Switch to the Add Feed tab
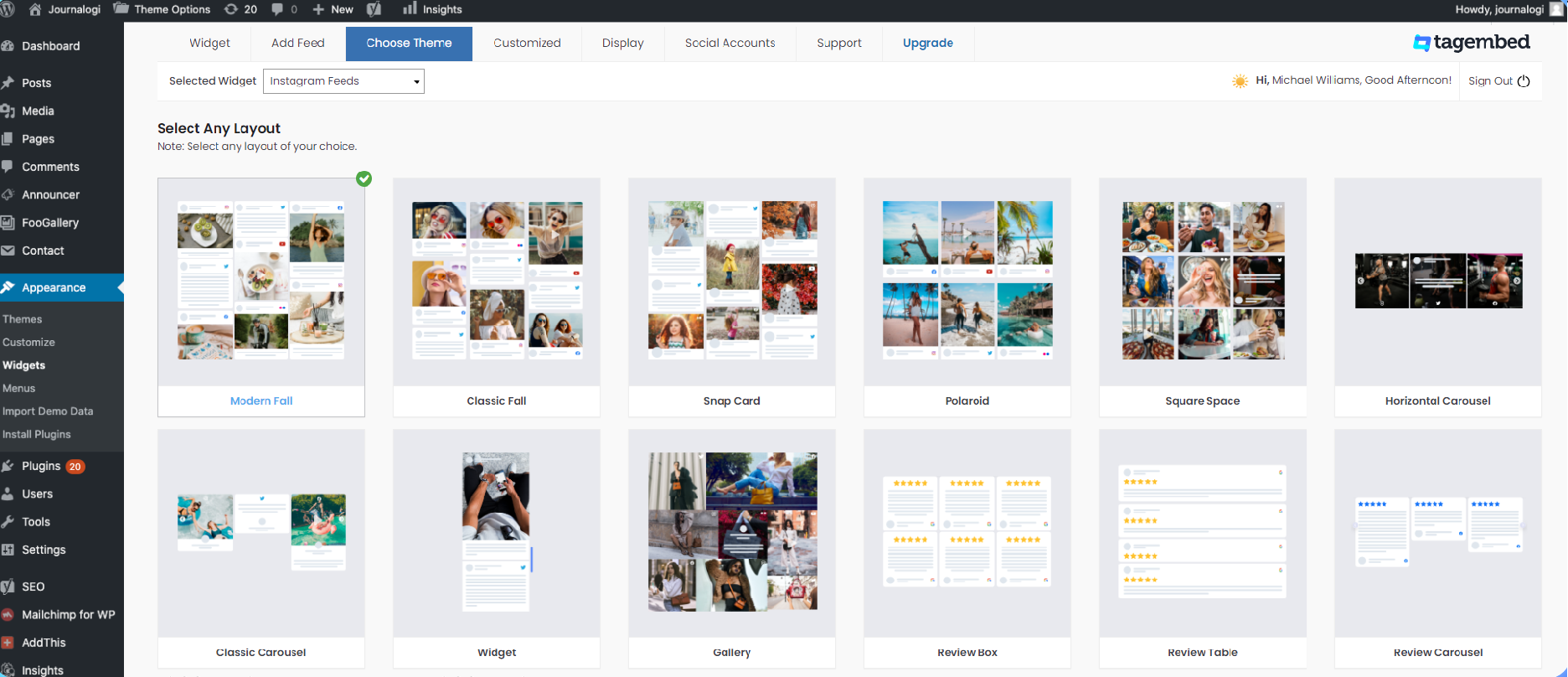1568x677 pixels. tap(298, 44)
